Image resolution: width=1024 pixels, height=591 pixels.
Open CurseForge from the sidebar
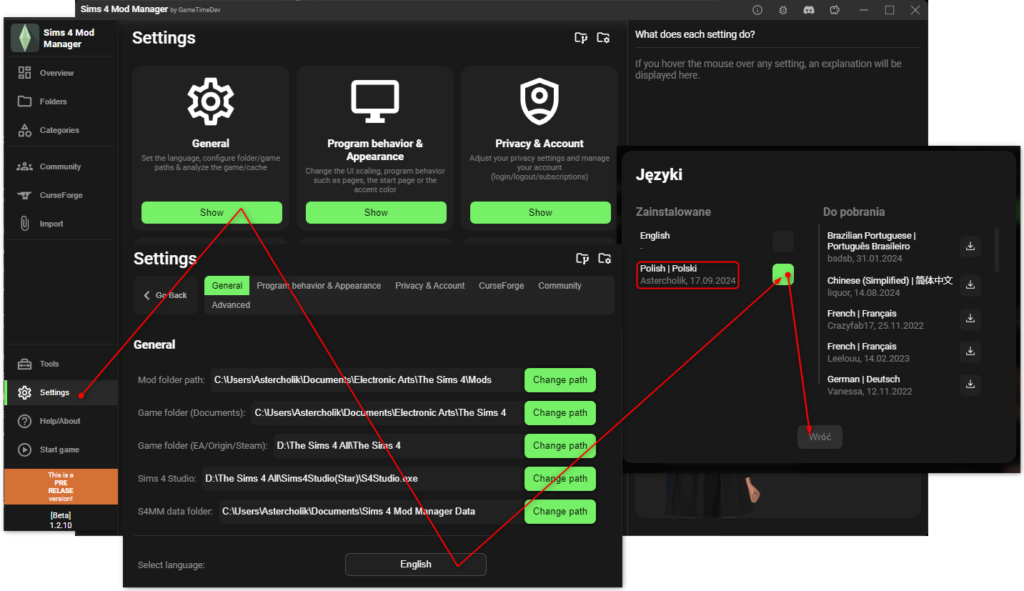[60, 195]
